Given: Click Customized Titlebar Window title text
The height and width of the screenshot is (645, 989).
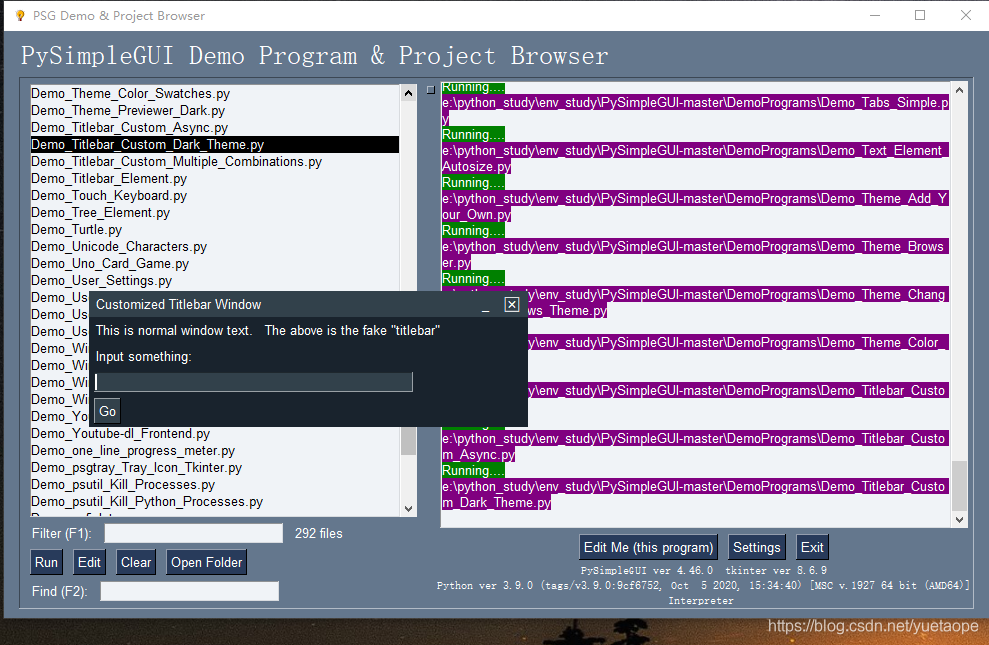Looking at the screenshot, I should [x=178, y=305].
